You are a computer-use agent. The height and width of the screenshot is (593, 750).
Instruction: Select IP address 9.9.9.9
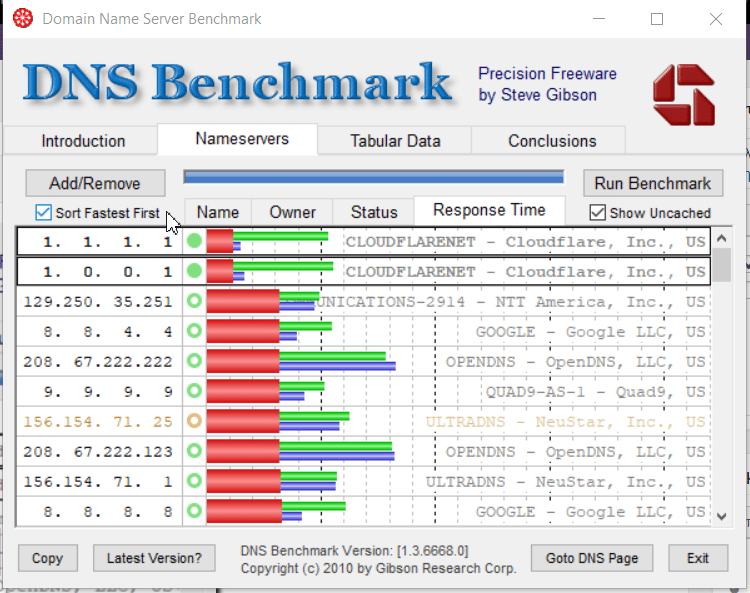(x=108, y=392)
